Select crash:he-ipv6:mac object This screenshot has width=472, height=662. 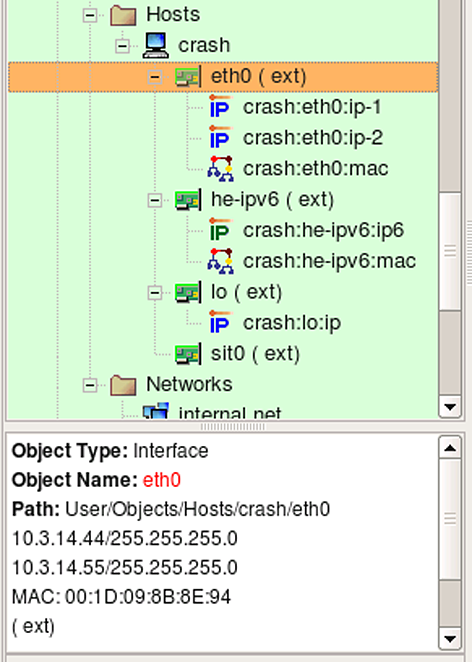pyautogui.click(x=329, y=261)
